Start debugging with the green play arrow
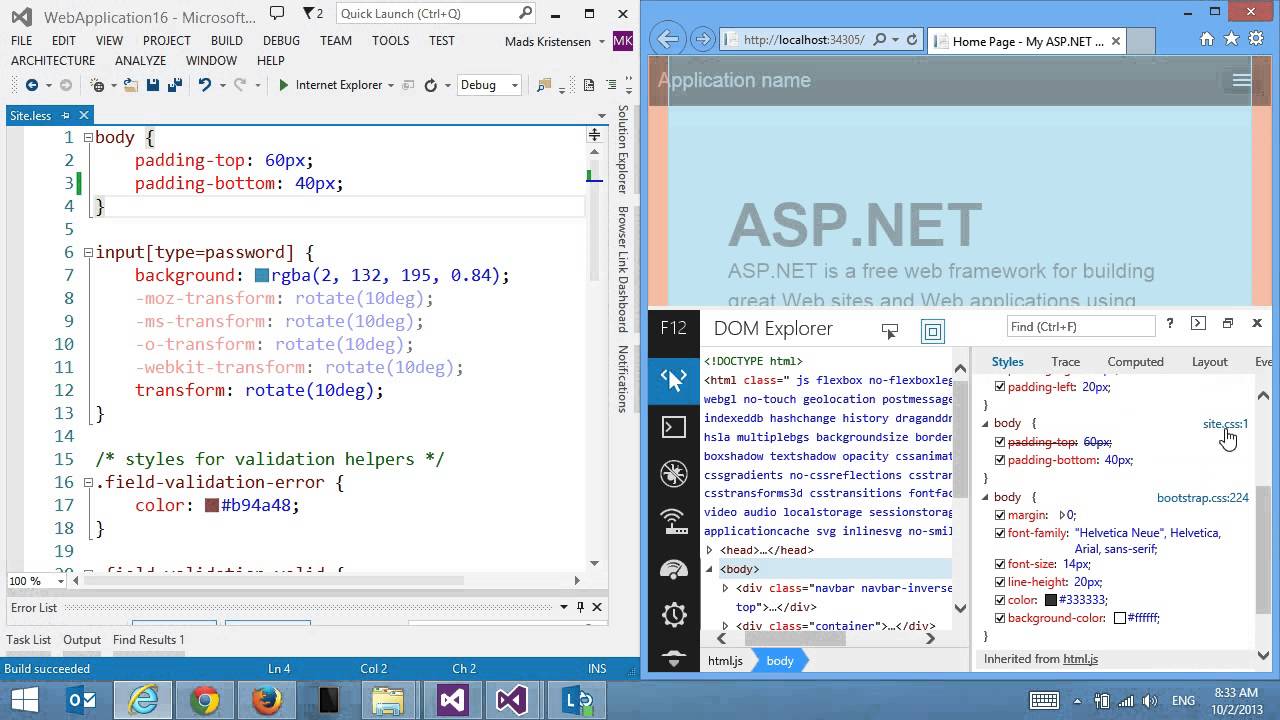Image resolution: width=1280 pixels, height=720 pixels. (x=283, y=85)
